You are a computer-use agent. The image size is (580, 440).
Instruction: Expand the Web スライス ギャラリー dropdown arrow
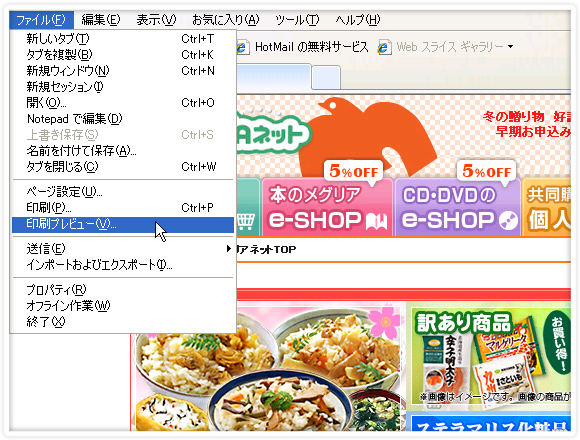[x=510, y=47]
